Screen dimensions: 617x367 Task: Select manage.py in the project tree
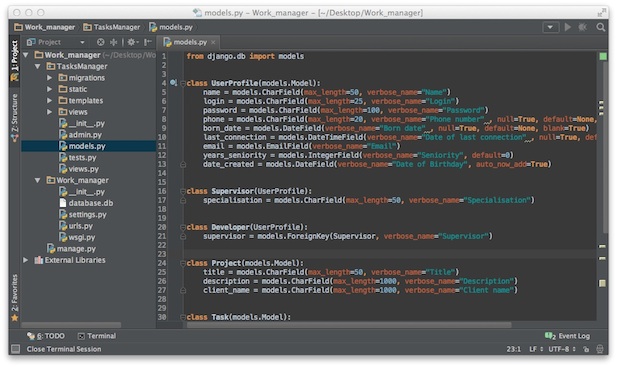click(x=71, y=249)
